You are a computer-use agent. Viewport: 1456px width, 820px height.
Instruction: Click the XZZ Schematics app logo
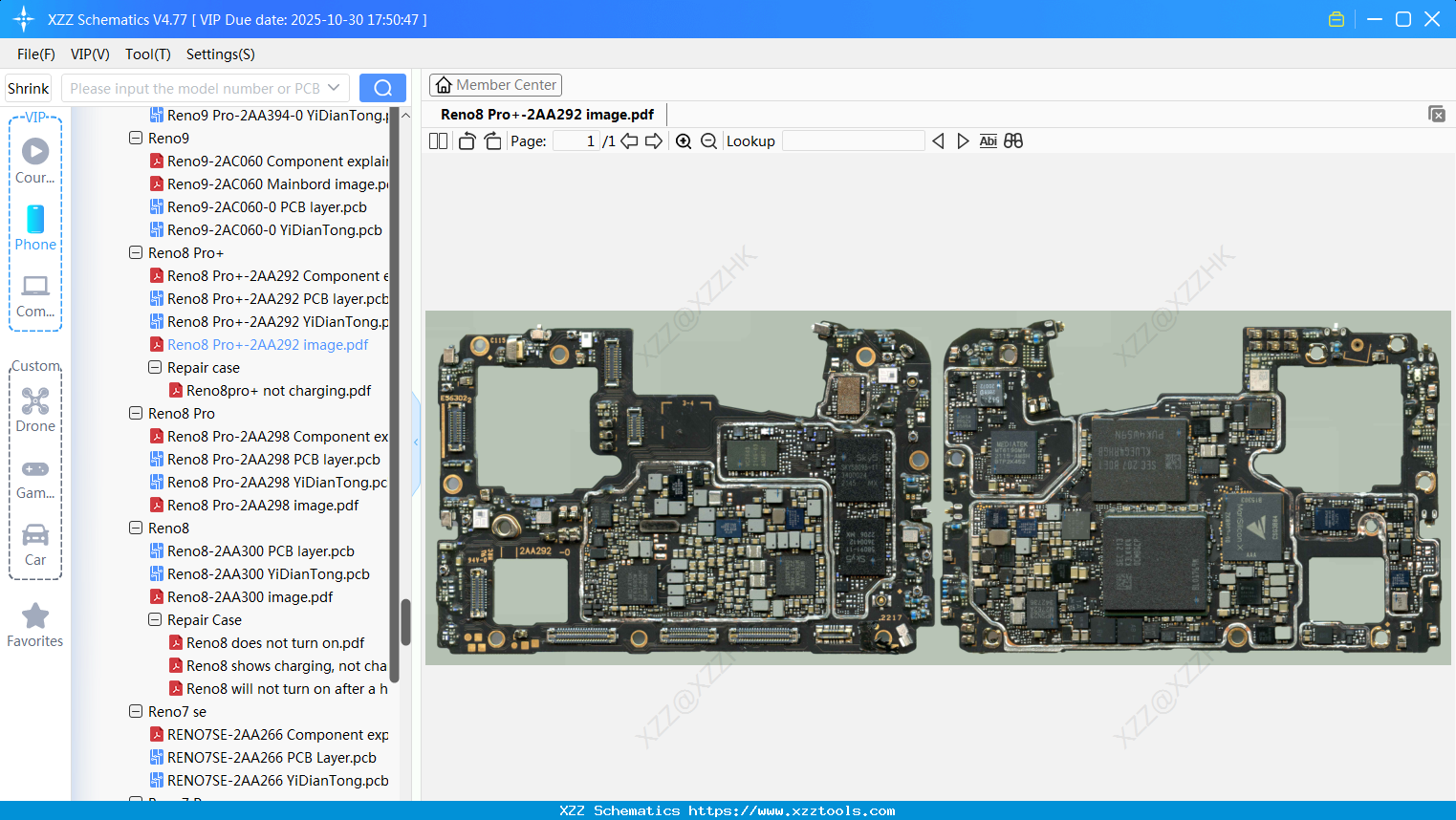[24, 19]
